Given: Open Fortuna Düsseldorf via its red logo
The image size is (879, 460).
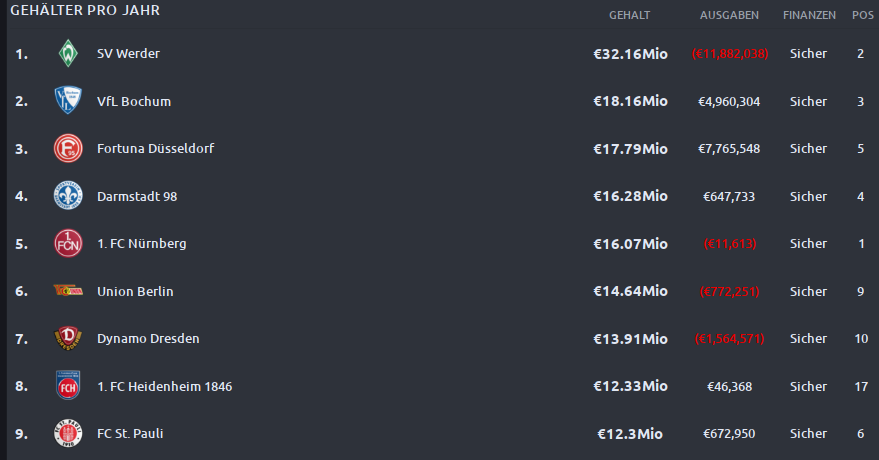Looking at the screenshot, I should point(68,148).
